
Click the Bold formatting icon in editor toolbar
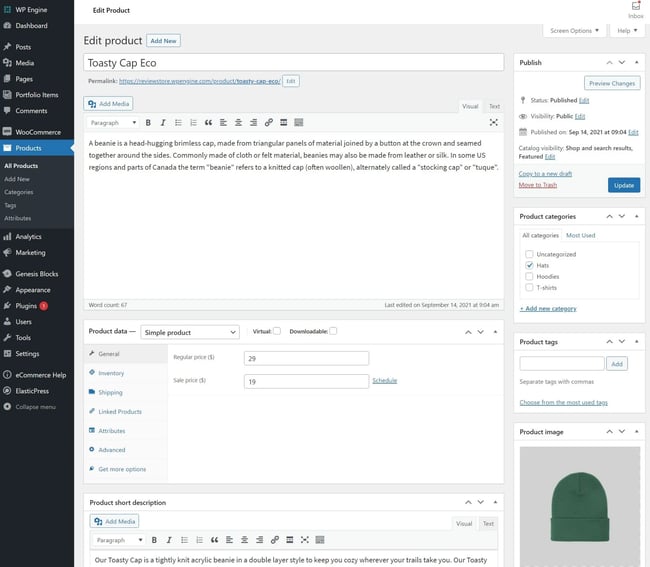tap(148, 123)
